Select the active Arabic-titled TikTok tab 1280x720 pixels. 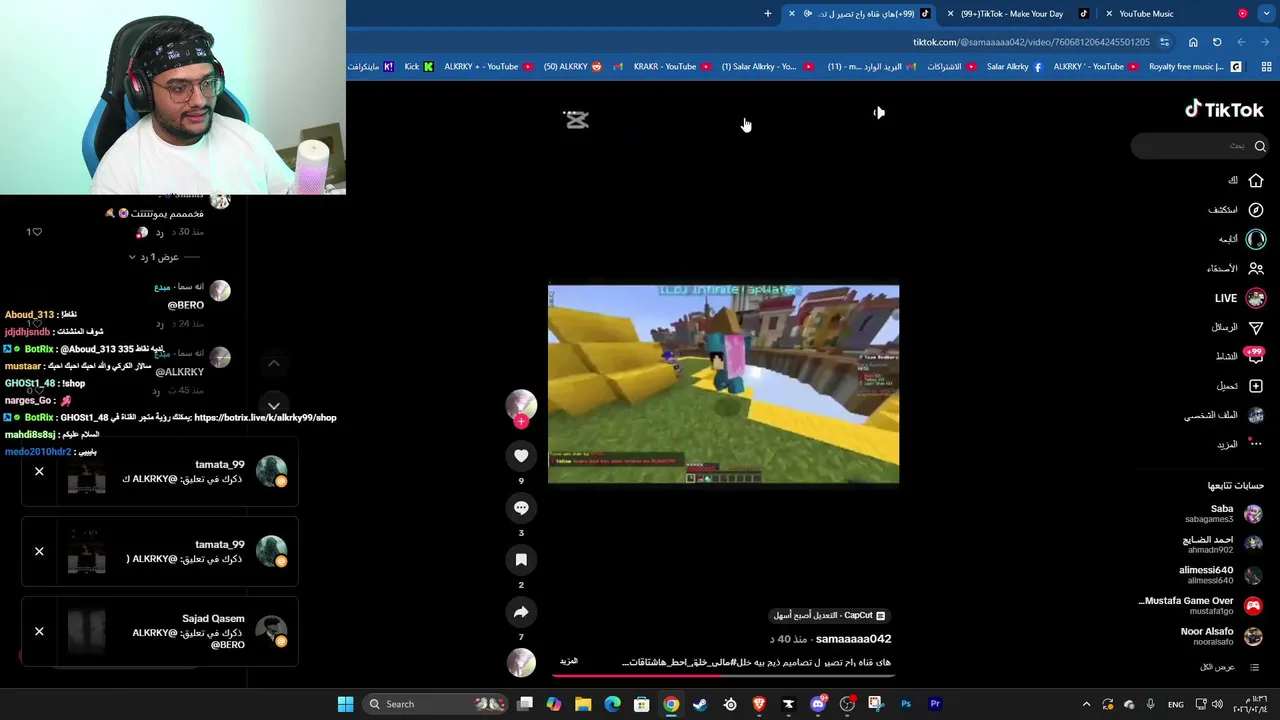point(860,14)
